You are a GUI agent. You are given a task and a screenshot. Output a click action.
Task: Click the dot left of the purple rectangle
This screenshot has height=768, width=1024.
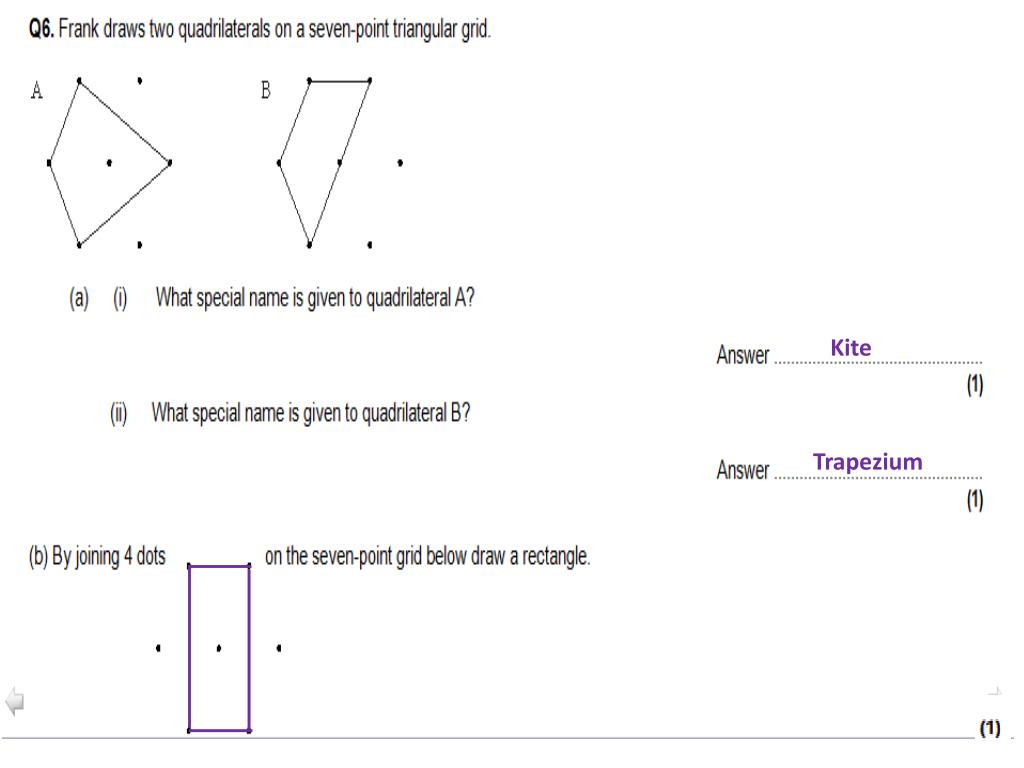[158, 648]
